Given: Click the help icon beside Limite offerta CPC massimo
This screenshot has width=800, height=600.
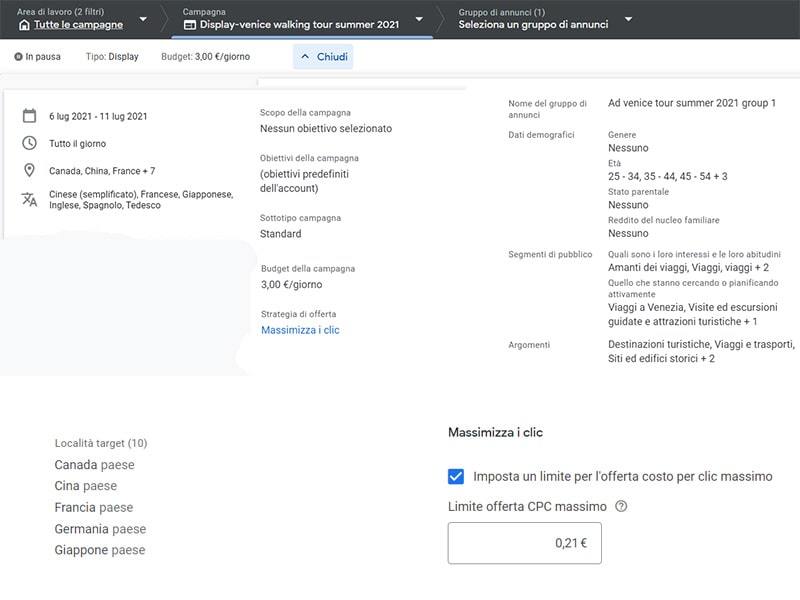Looking at the screenshot, I should tap(621, 506).
